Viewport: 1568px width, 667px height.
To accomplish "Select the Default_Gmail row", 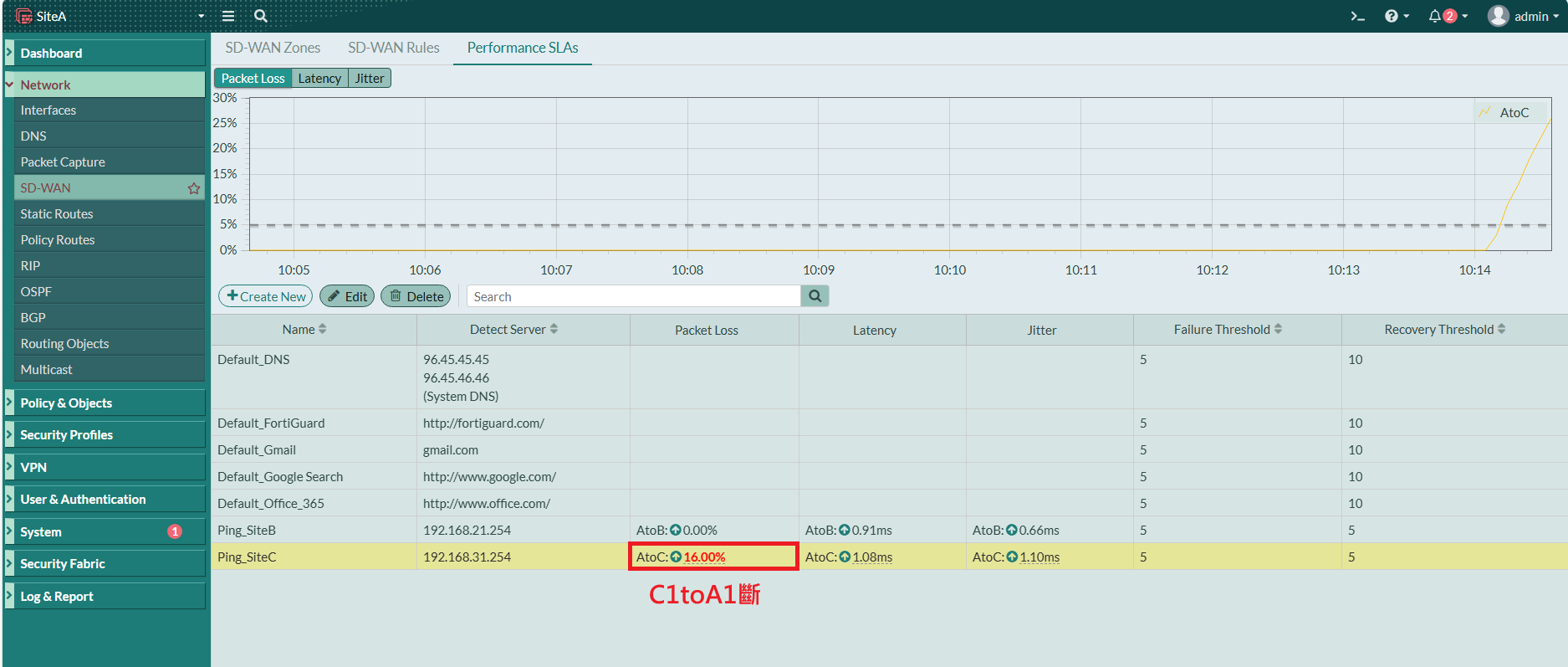I will coord(889,449).
